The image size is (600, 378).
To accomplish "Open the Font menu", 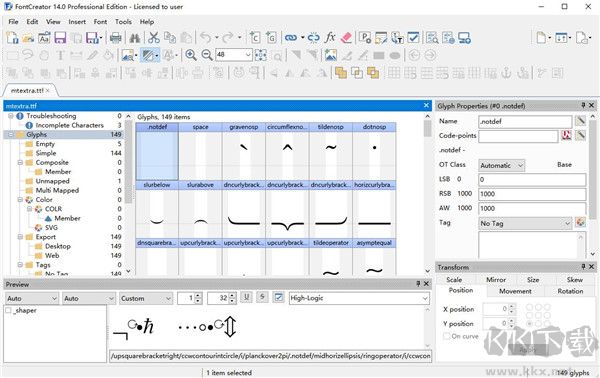I will [x=100, y=22].
